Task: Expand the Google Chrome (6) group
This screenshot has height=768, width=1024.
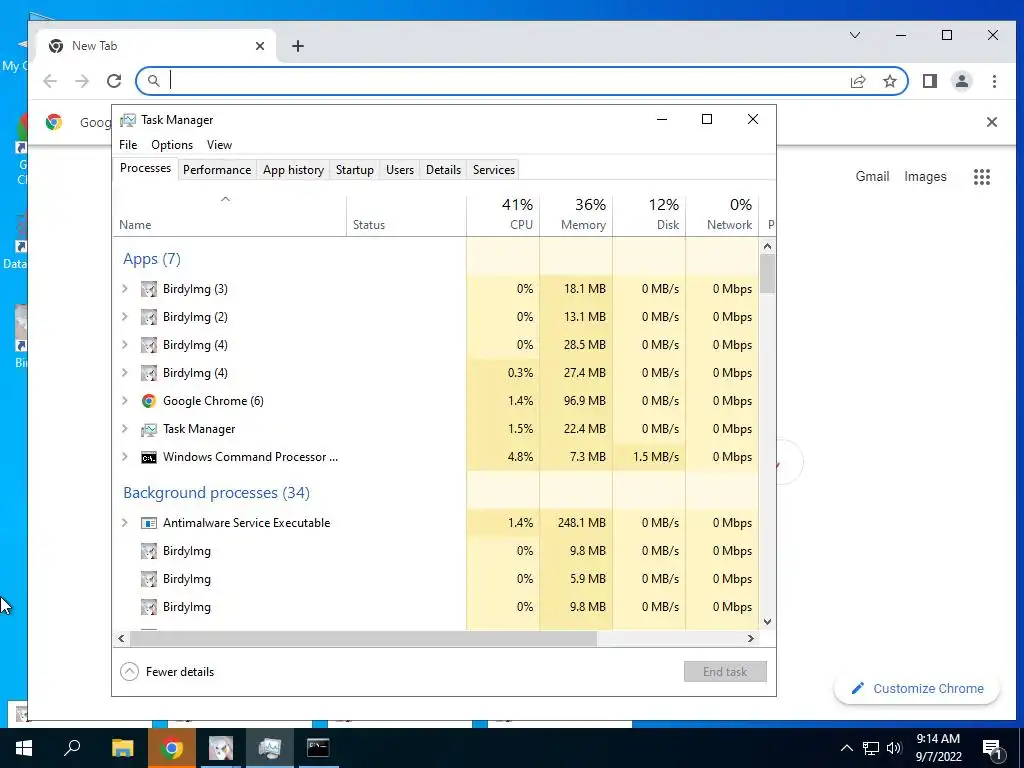Action: pos(125,401)
